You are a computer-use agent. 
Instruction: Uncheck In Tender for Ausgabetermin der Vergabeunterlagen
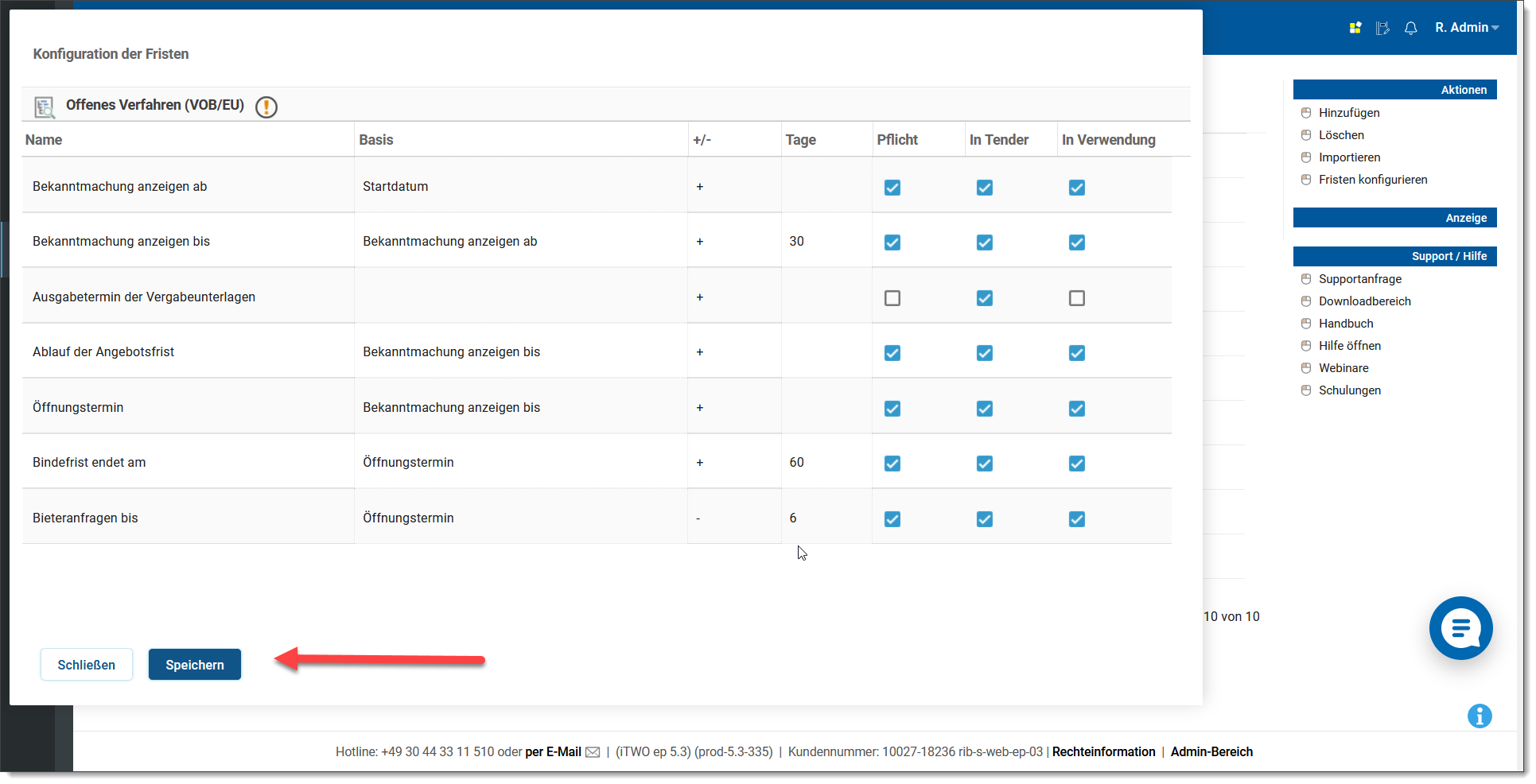pyautogui.click(x=985, y=298)
